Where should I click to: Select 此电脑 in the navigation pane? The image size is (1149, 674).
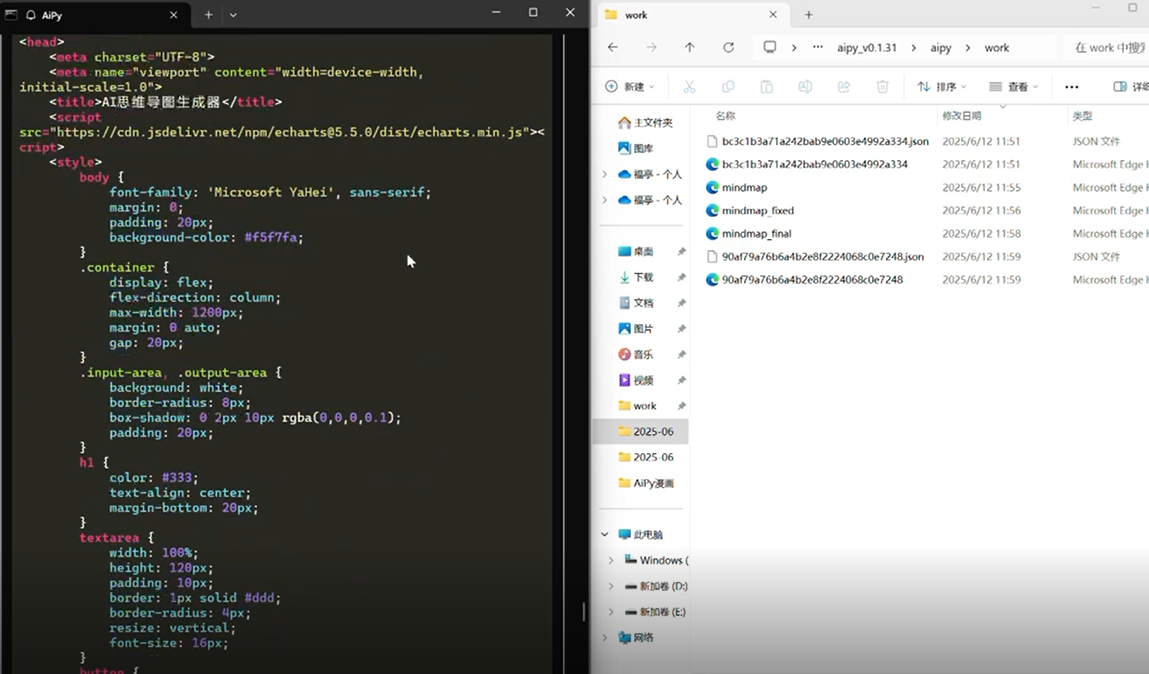tap(640, 535)
